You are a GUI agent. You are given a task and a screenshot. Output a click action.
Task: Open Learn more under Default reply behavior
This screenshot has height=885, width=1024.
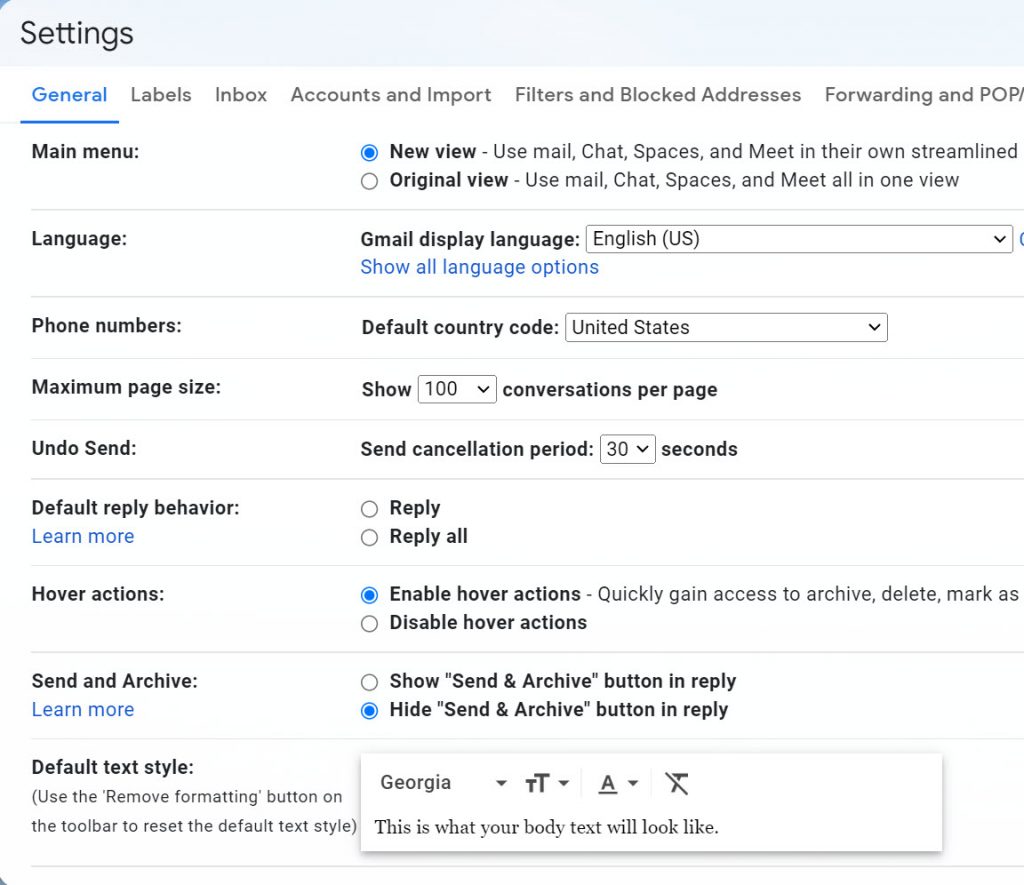[x=83, y=536]
